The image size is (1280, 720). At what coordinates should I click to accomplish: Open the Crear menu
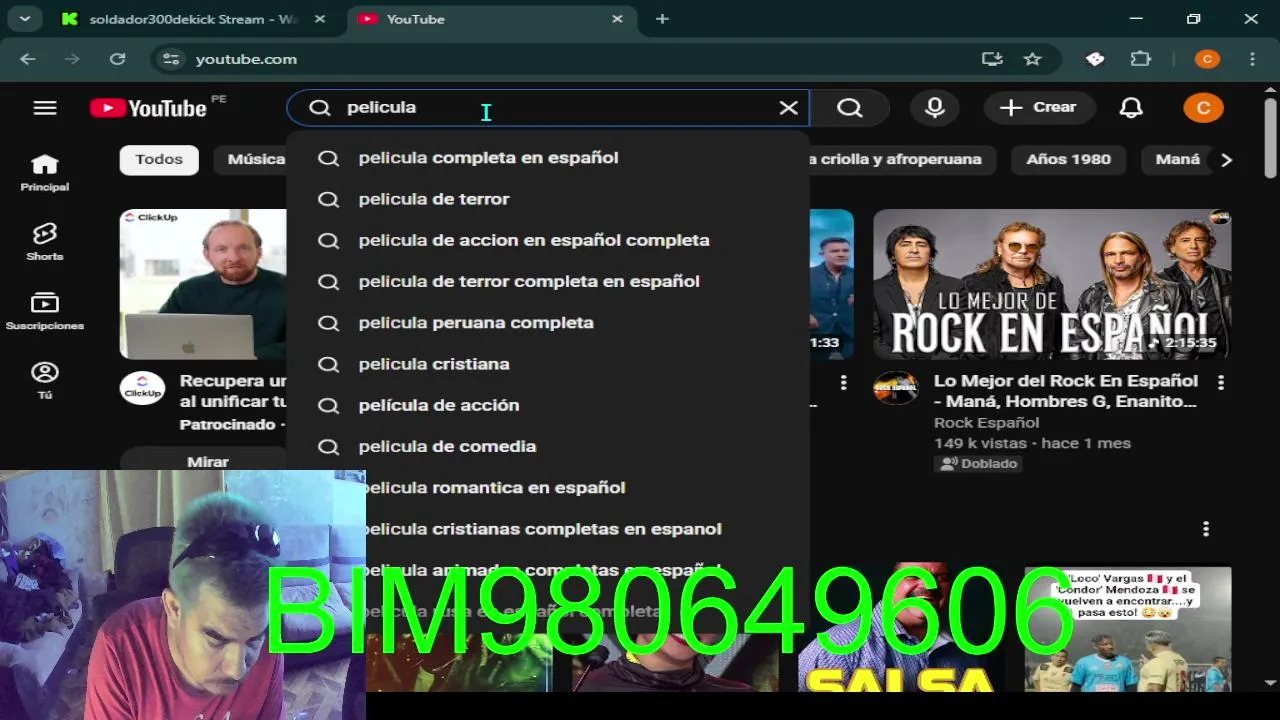click(x=1039, y=108)
